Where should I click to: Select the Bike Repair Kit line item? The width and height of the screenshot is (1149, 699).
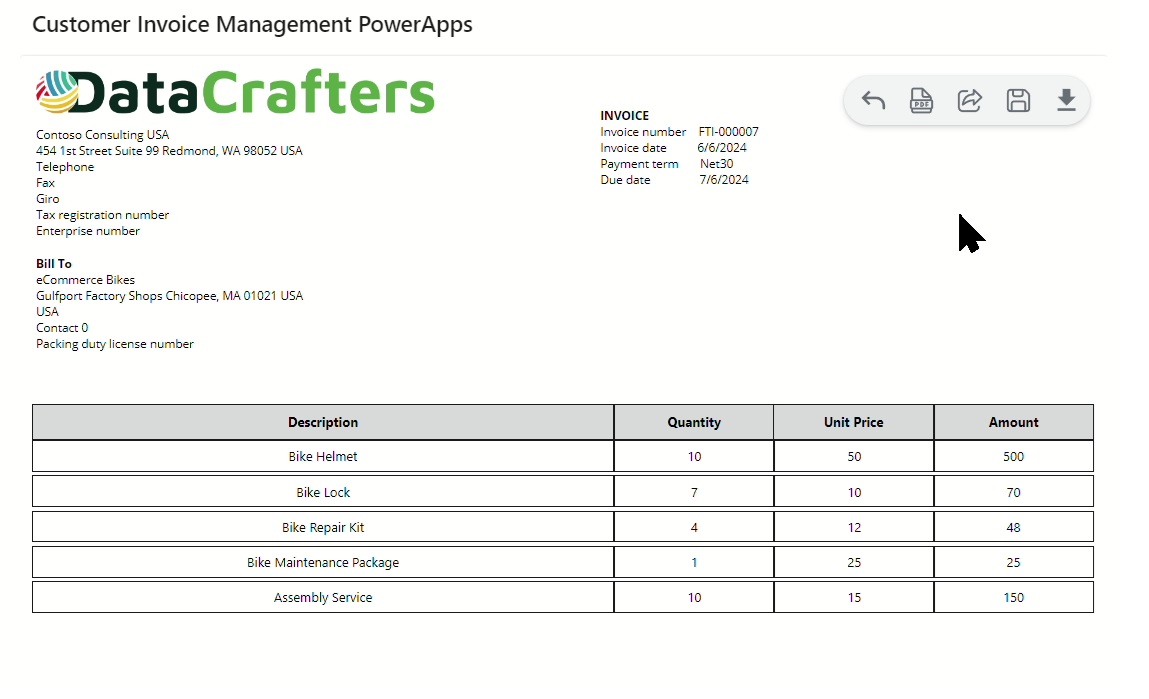pos(323,528)
